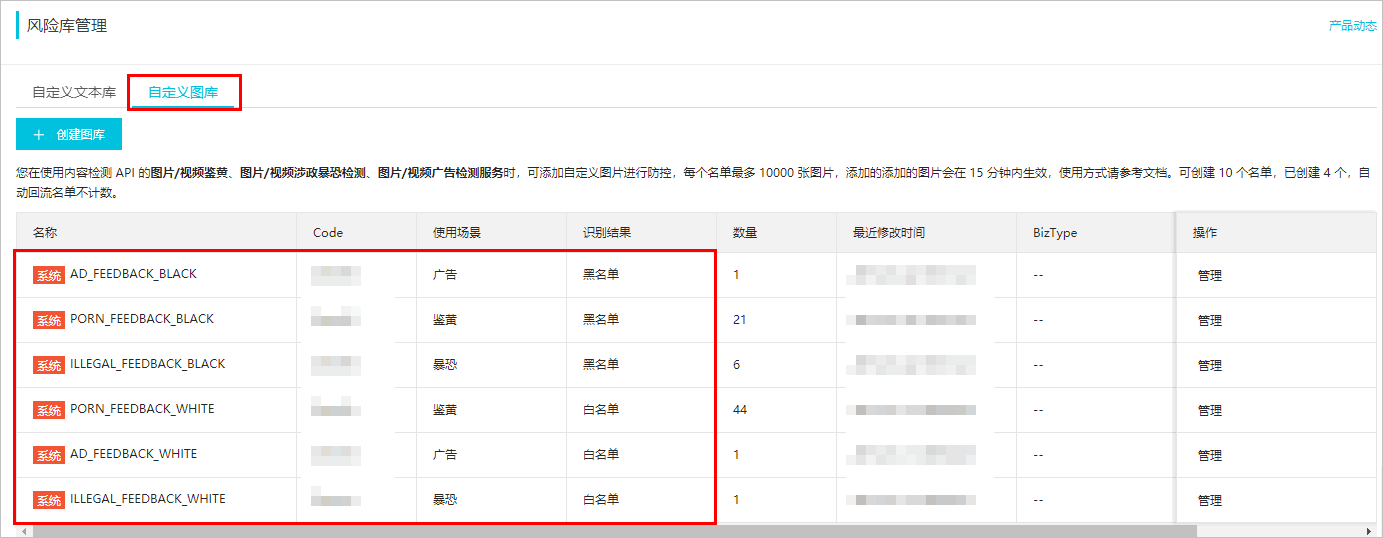Viewport: 1383px width, 538px height.
Task: Click 鉴黄 scene in PORN_FEEDBACK_BLACK row
Action: [445, 320]
